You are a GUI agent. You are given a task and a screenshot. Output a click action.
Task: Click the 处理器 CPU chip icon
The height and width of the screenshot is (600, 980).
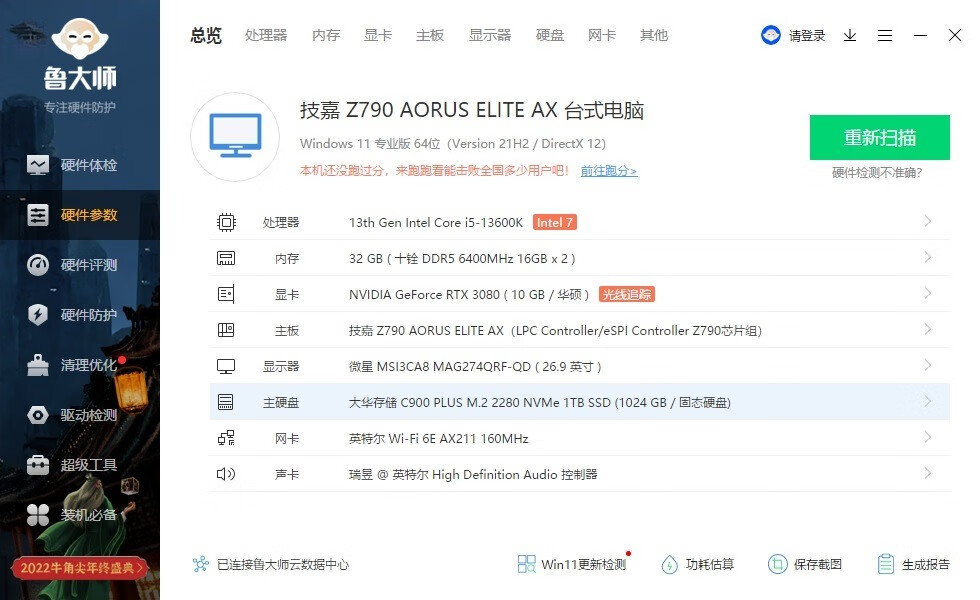(226, 222)
